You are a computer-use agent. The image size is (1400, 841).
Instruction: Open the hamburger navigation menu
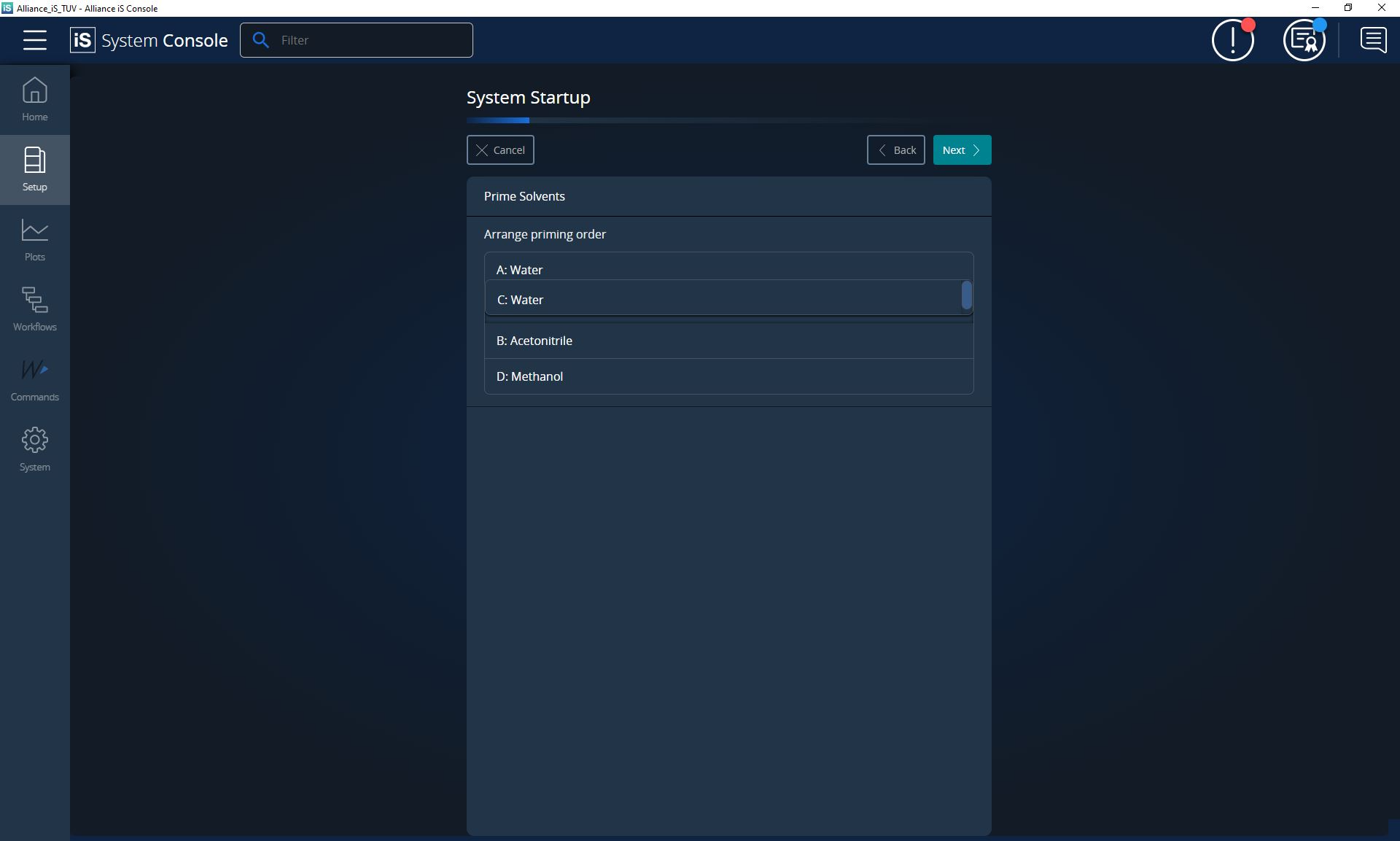pos(34,40)
